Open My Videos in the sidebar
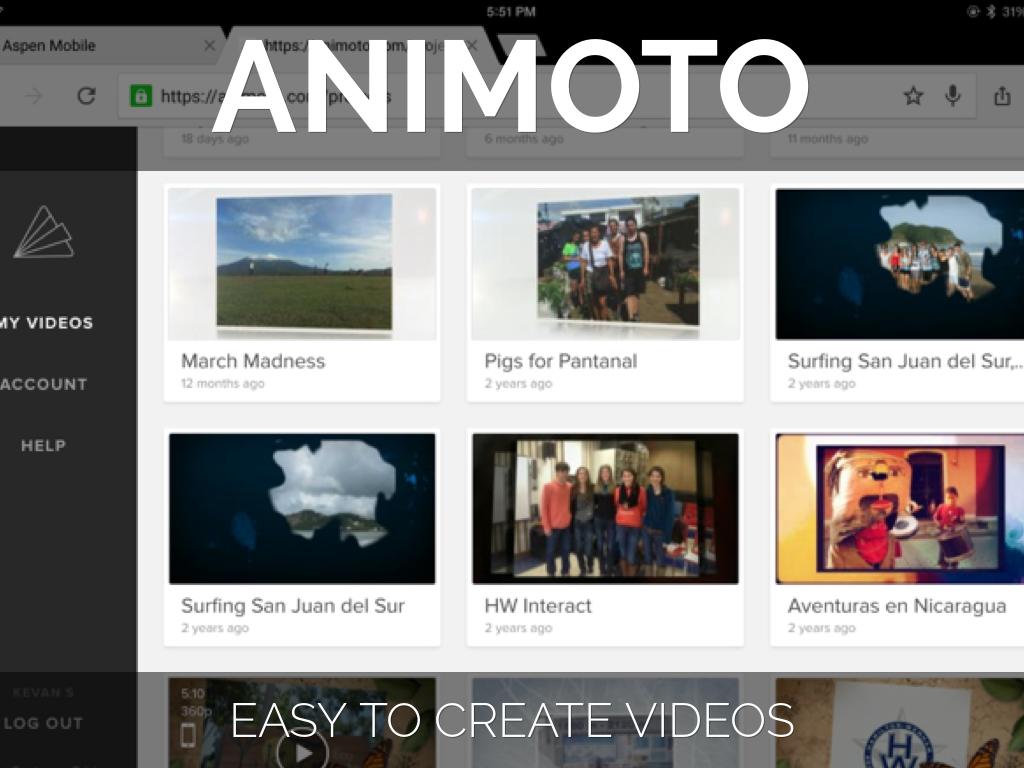Image resolution: width=1024 pixels, height=768 pixels. pyautogui.click(x=46, y=323)
